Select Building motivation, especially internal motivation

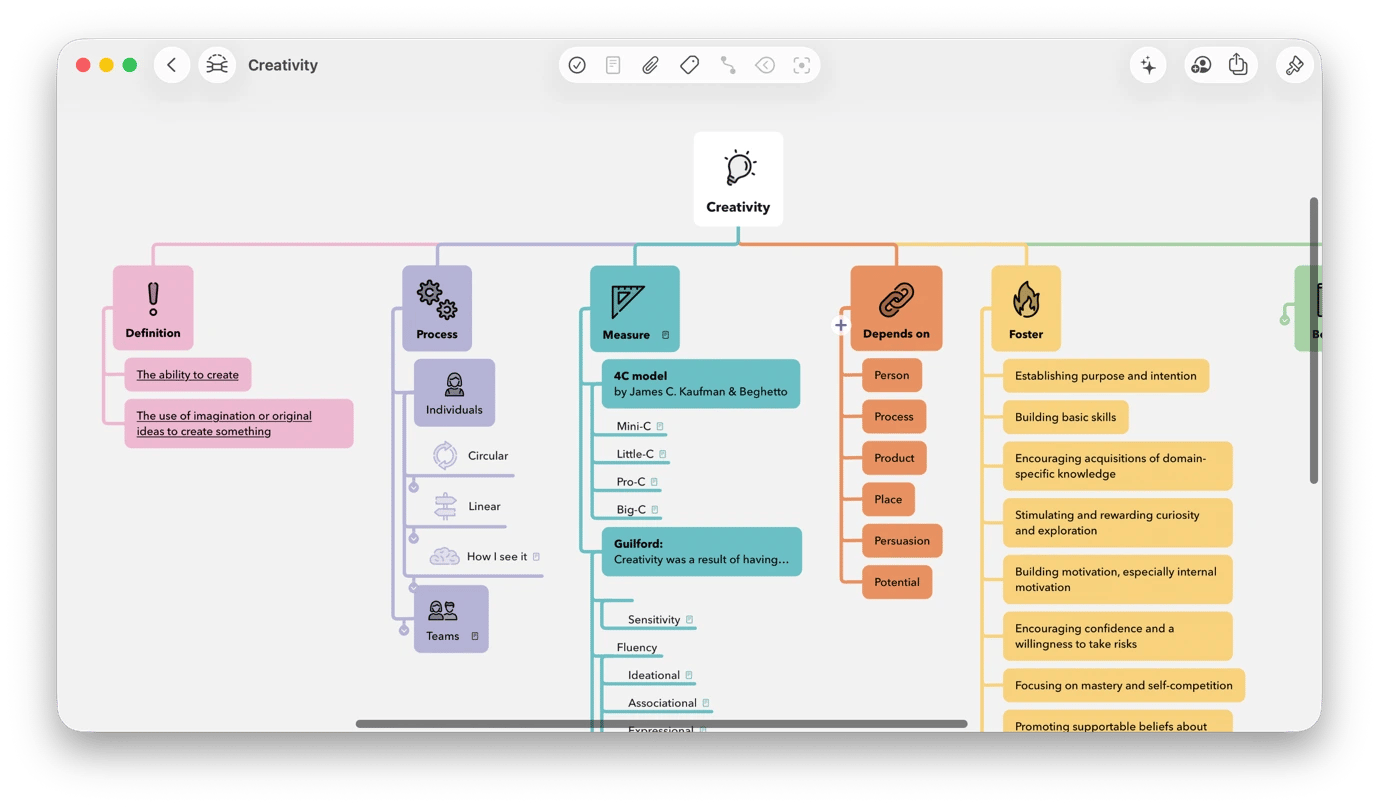point(1118,580)
